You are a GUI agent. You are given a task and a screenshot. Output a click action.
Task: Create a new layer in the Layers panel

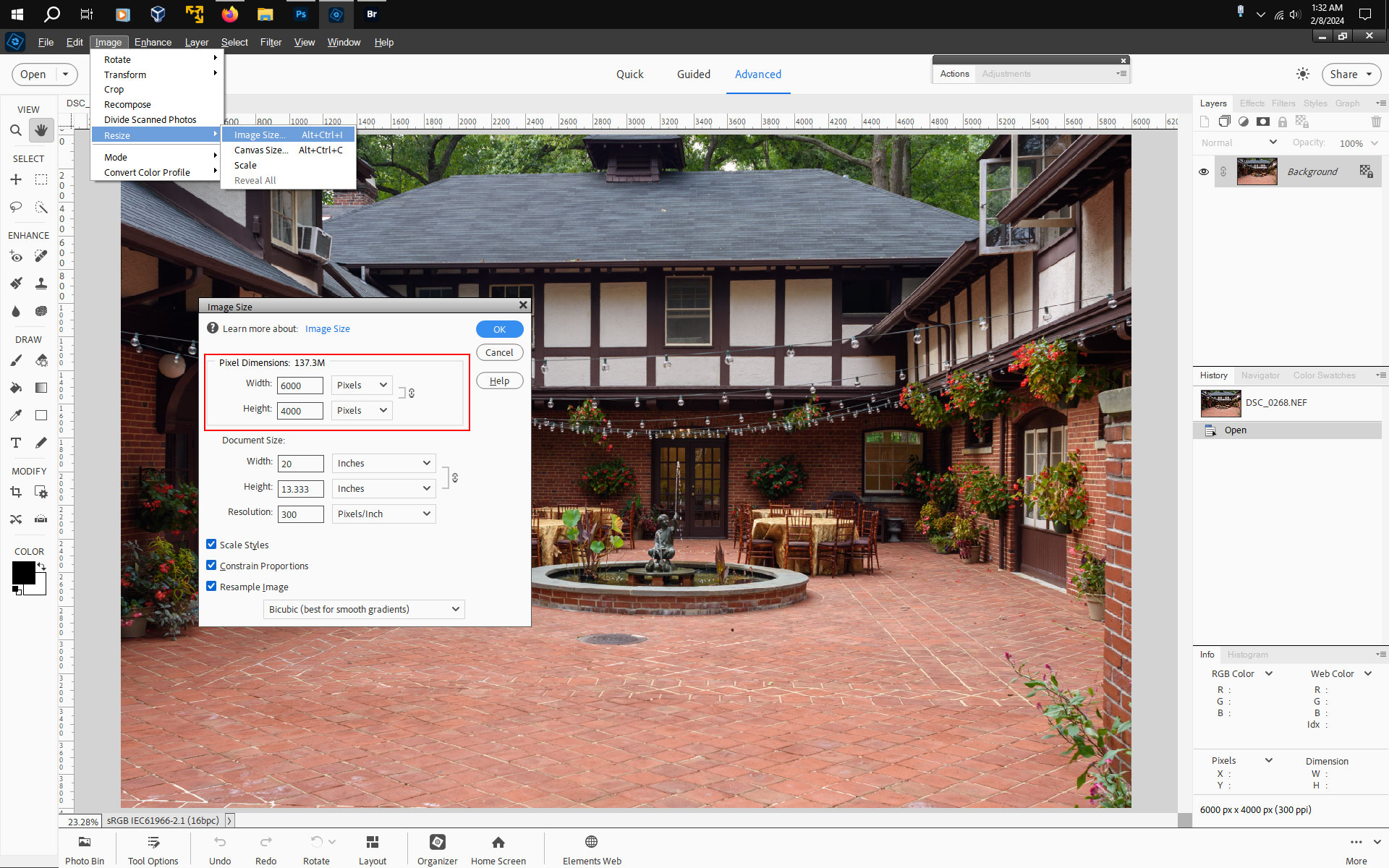[1205, 122]
